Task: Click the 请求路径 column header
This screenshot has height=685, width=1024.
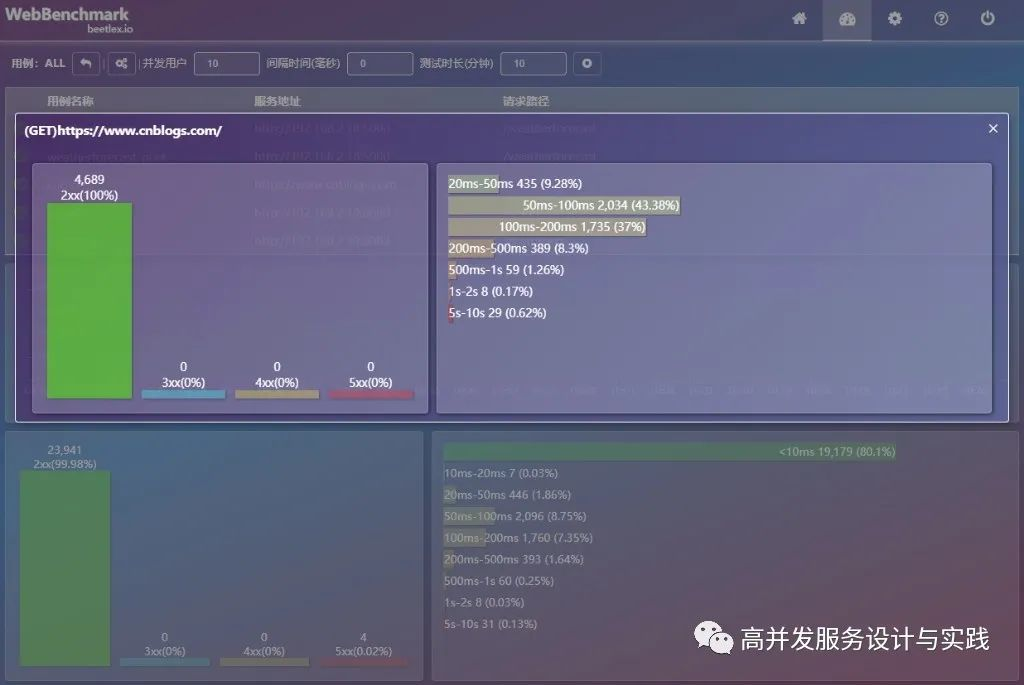Action: 526,101
